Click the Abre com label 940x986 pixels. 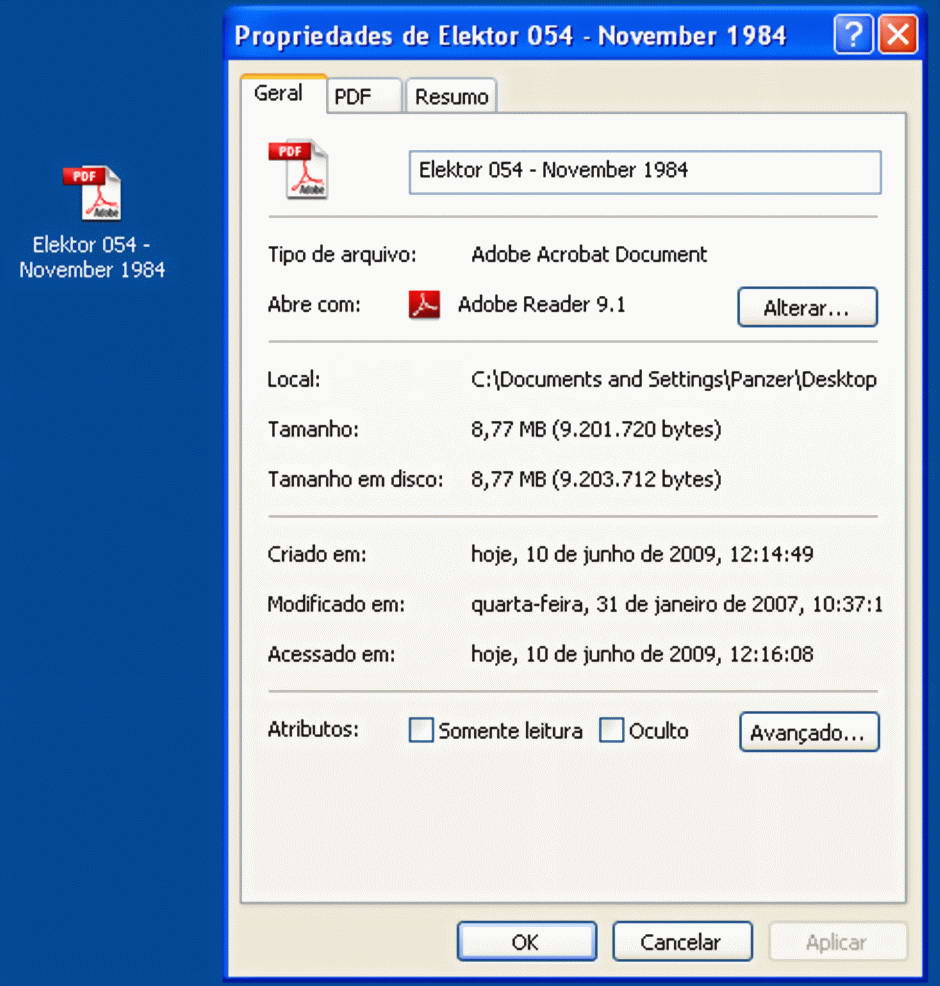314,304
